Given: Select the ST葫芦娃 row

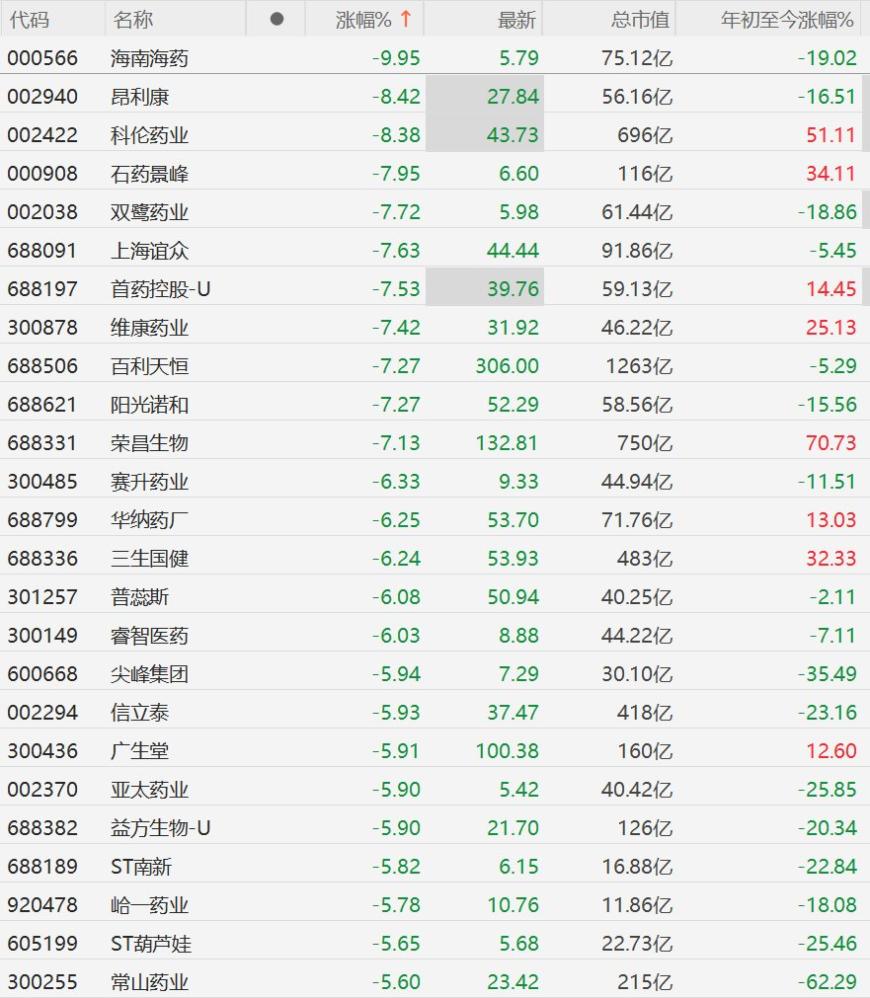Looking at the screenshot, I should click(435, 943).
